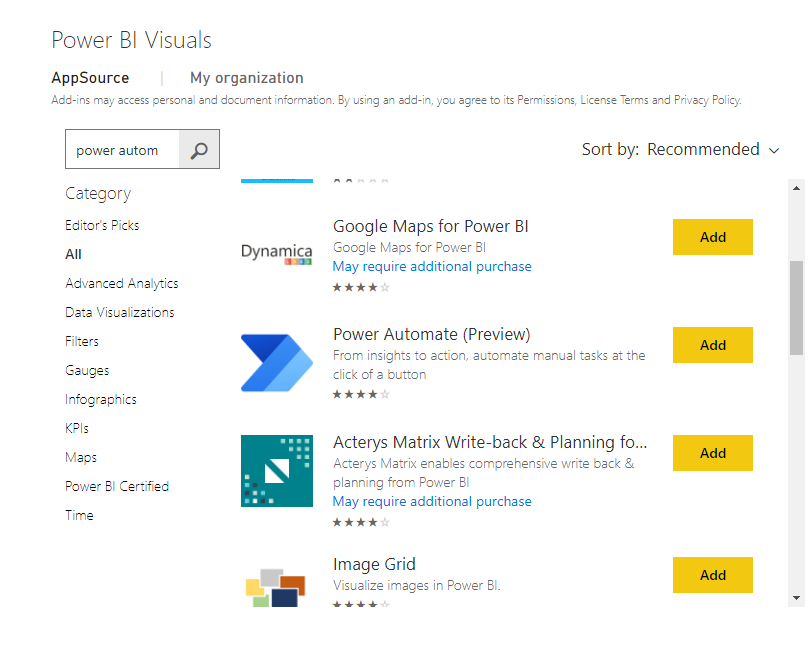Image resolution: width=810 pixels, height=648 pixels.
Task: Add Google Maps for Power BI
Action: [x=712, y=237]
